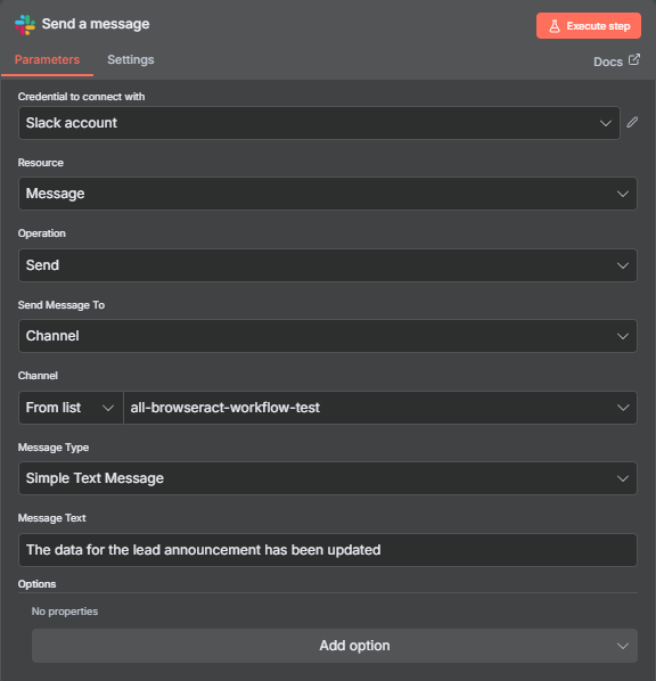Expand the Operation dropdown showing Send
The image size is (656, 681).
click(327, 265)
